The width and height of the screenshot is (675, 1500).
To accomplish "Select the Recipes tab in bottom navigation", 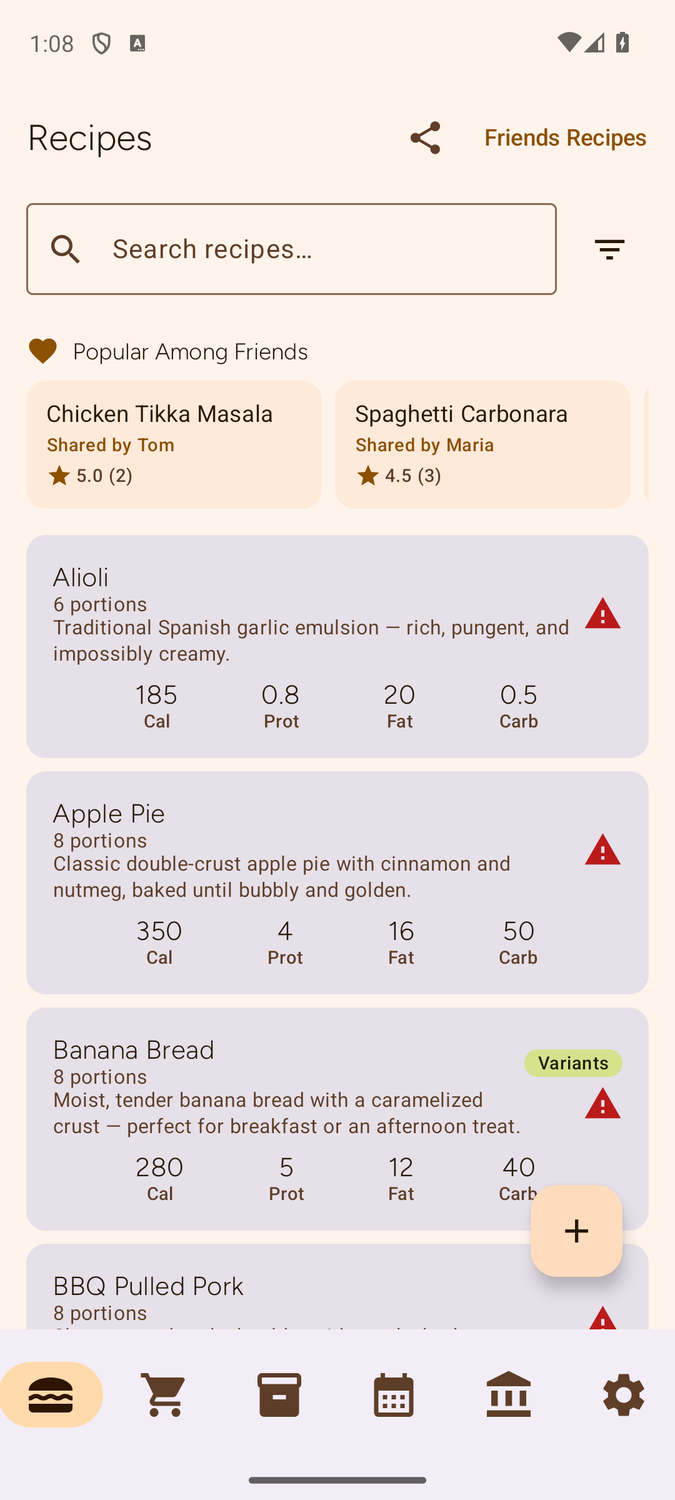I will coord(51,1395).
